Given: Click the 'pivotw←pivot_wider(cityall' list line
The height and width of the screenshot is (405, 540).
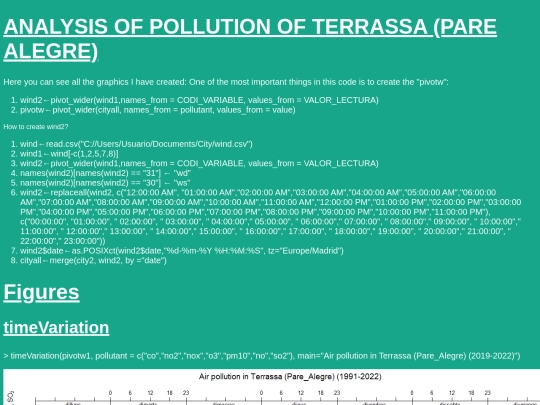Looking at the screenshot, I should (158, 110).
